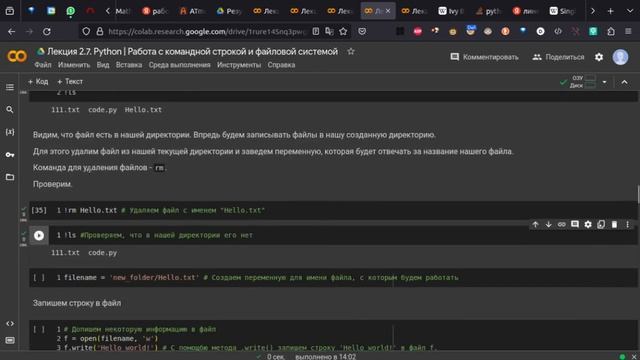This screenshot has height=360, width=640.
Task: Open the Файл menu
Action: coord(43,65)
